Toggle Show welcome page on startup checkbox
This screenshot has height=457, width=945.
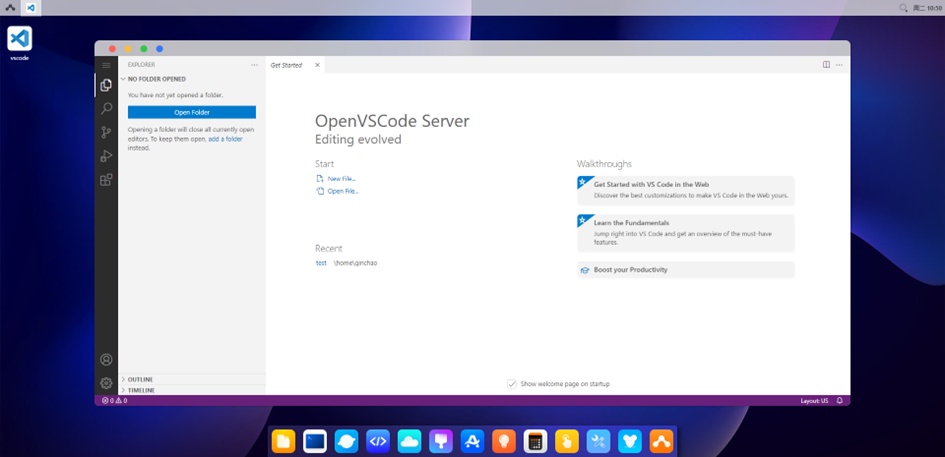512,384
